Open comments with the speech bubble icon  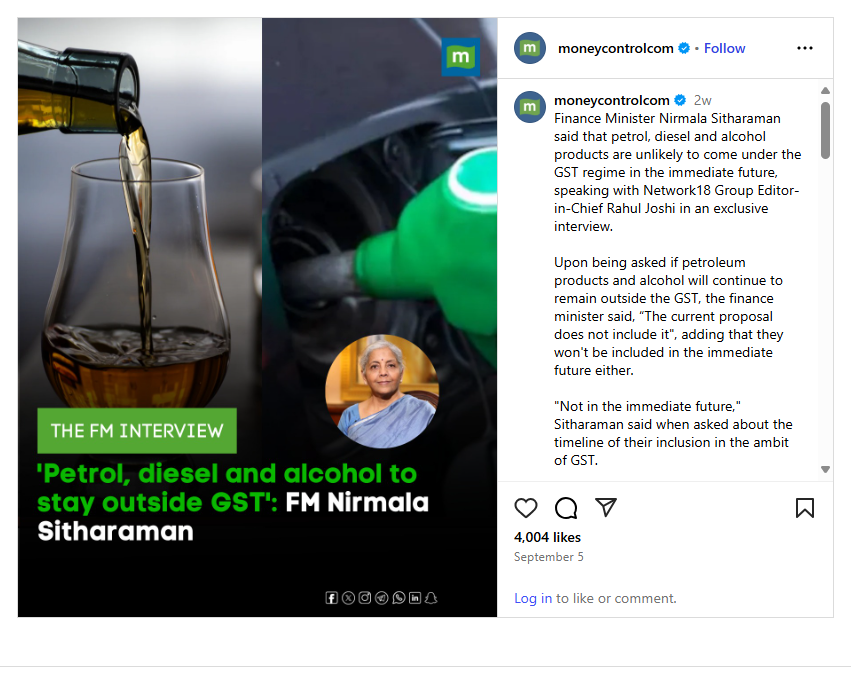pos(566,508)
